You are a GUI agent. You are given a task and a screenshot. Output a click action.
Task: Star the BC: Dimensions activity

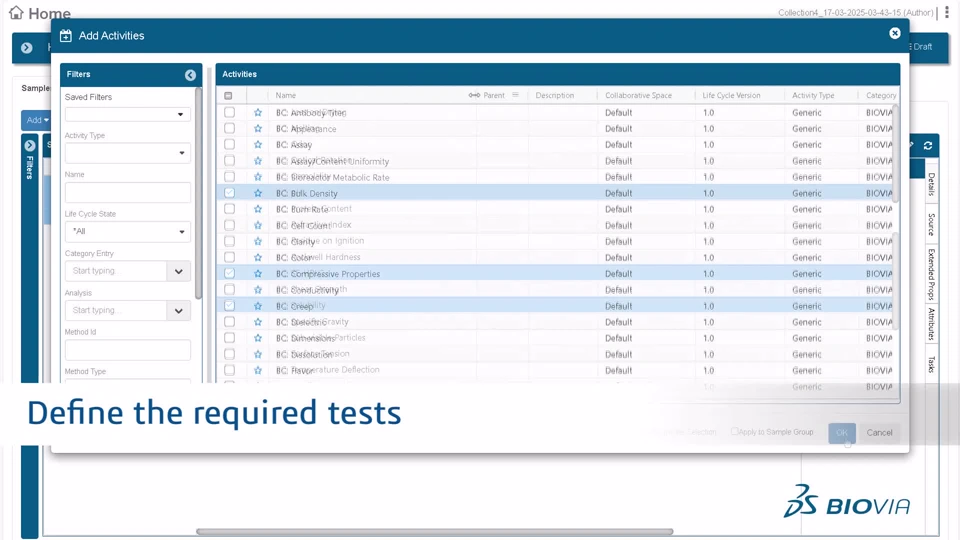coord(258,338)
